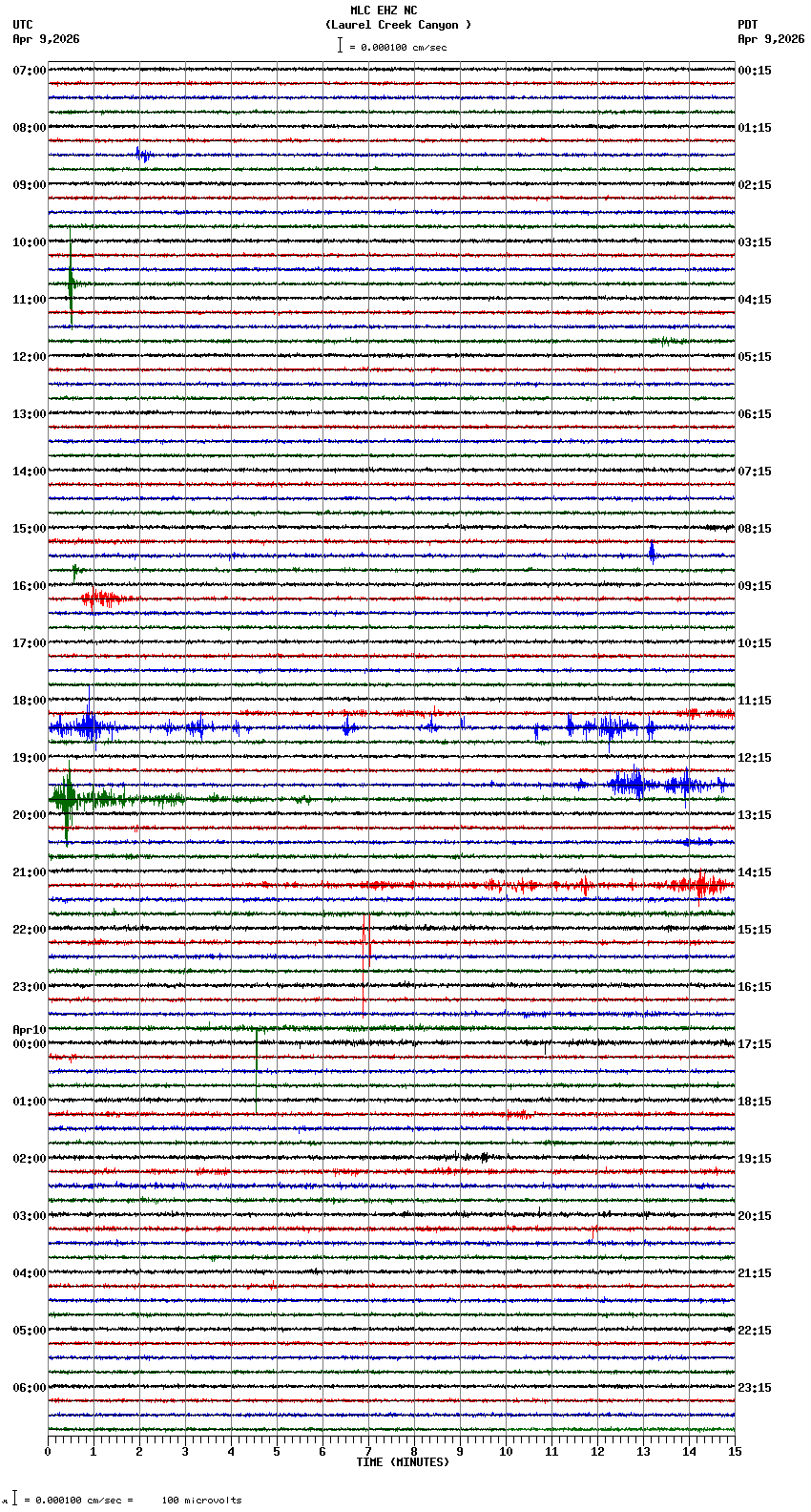Select the 10:00 UTC row label
Screen dimensions: 811x1512
click(30, 242)
